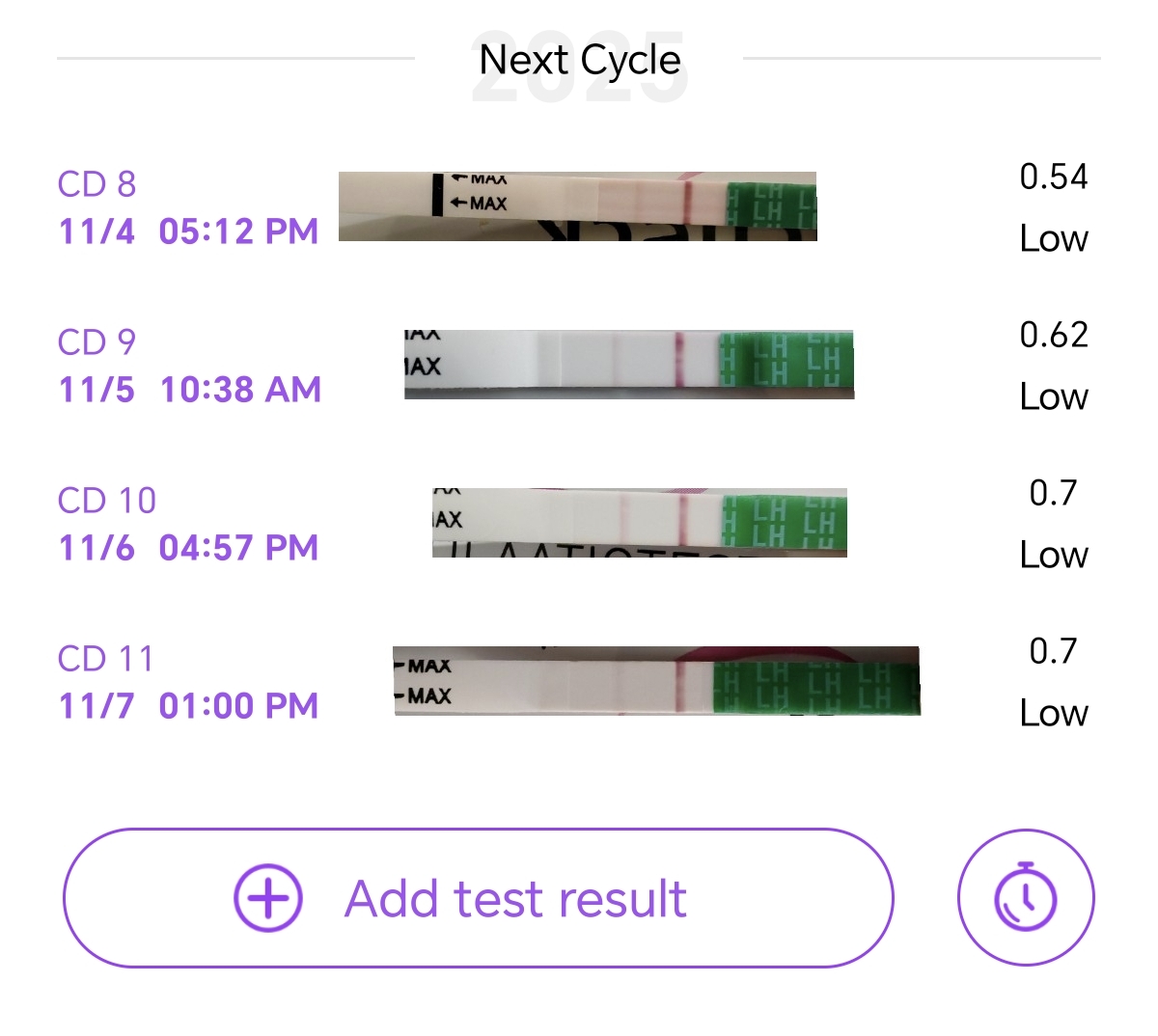The image size is (1158, 1036).
Task: Tap the 0.62 ratio value
Action: (x=1053, y=335)
